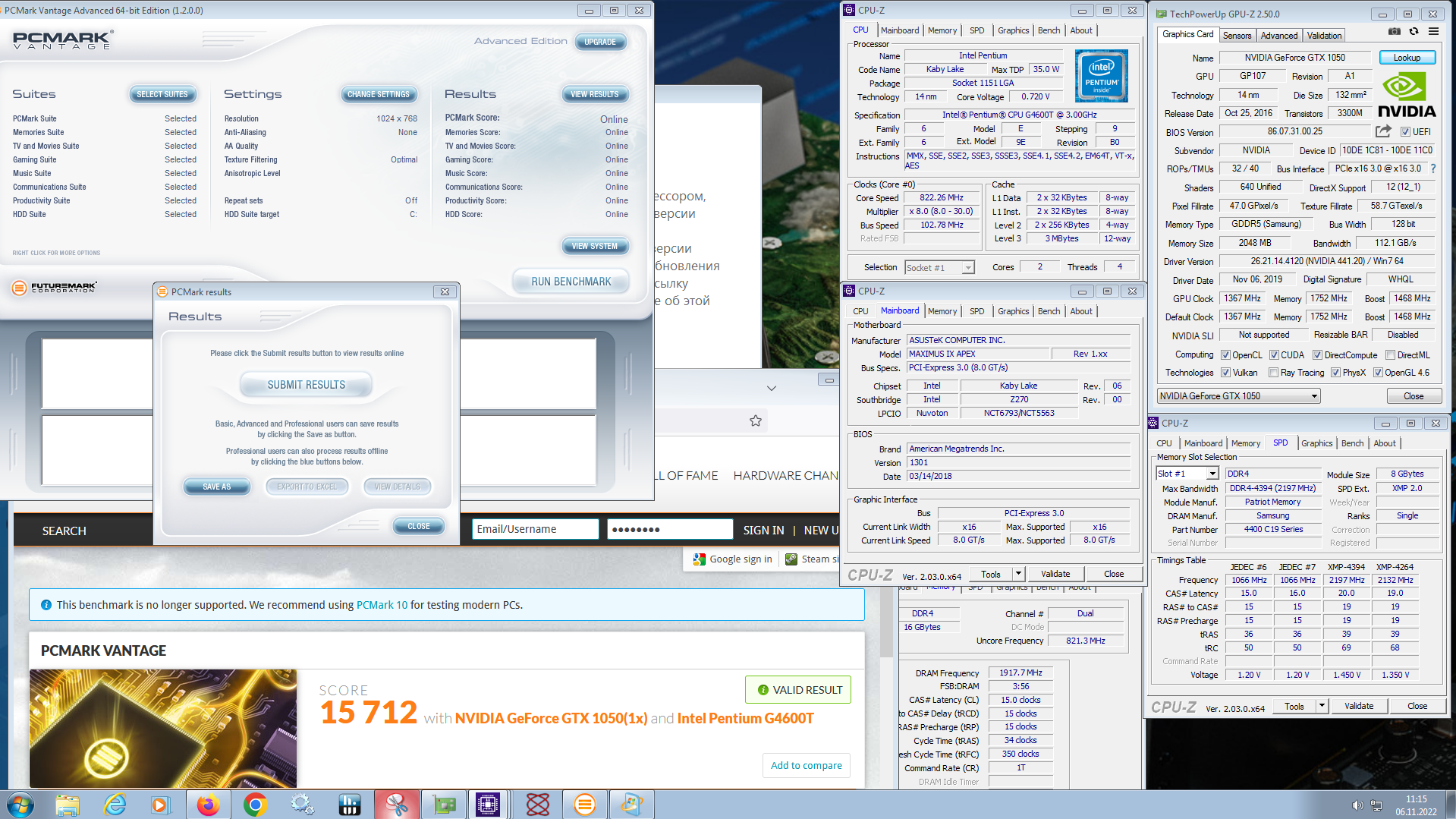Click the BIOS export share icon
The image size is (1456, 819).
(x=1383, y=131)
